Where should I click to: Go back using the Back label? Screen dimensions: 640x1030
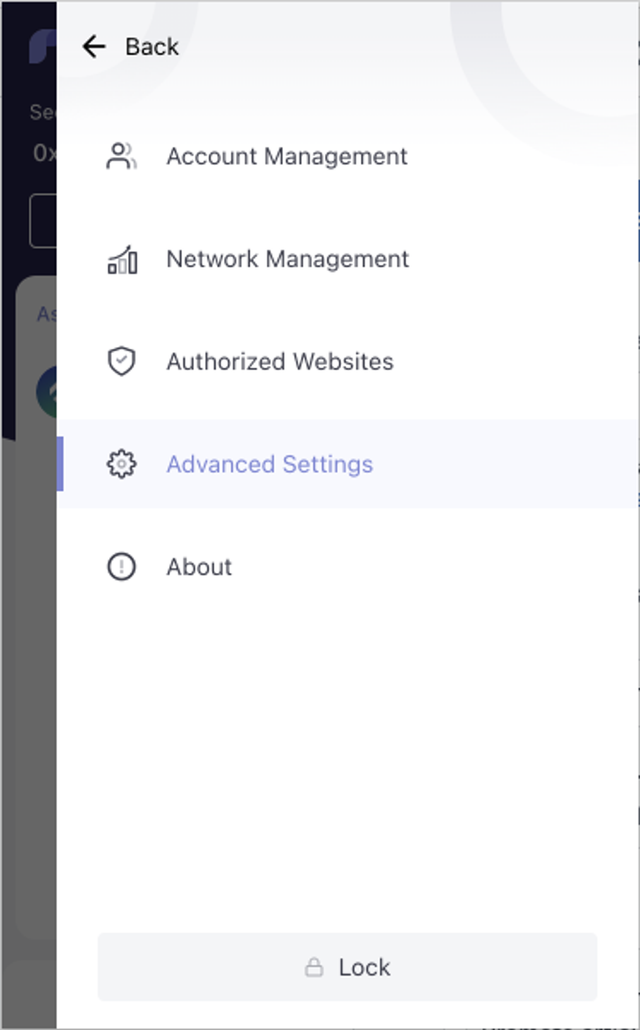pyautogui.click(x=152, y=47)
